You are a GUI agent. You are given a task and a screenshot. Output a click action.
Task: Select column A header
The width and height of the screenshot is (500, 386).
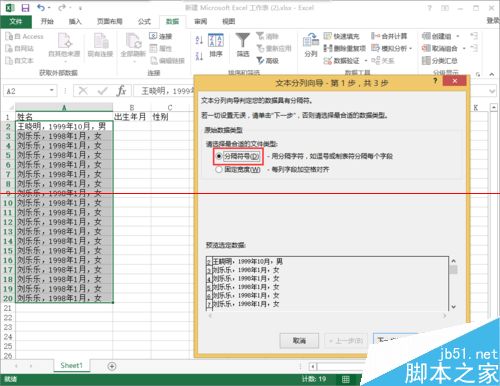click(64, 107)
